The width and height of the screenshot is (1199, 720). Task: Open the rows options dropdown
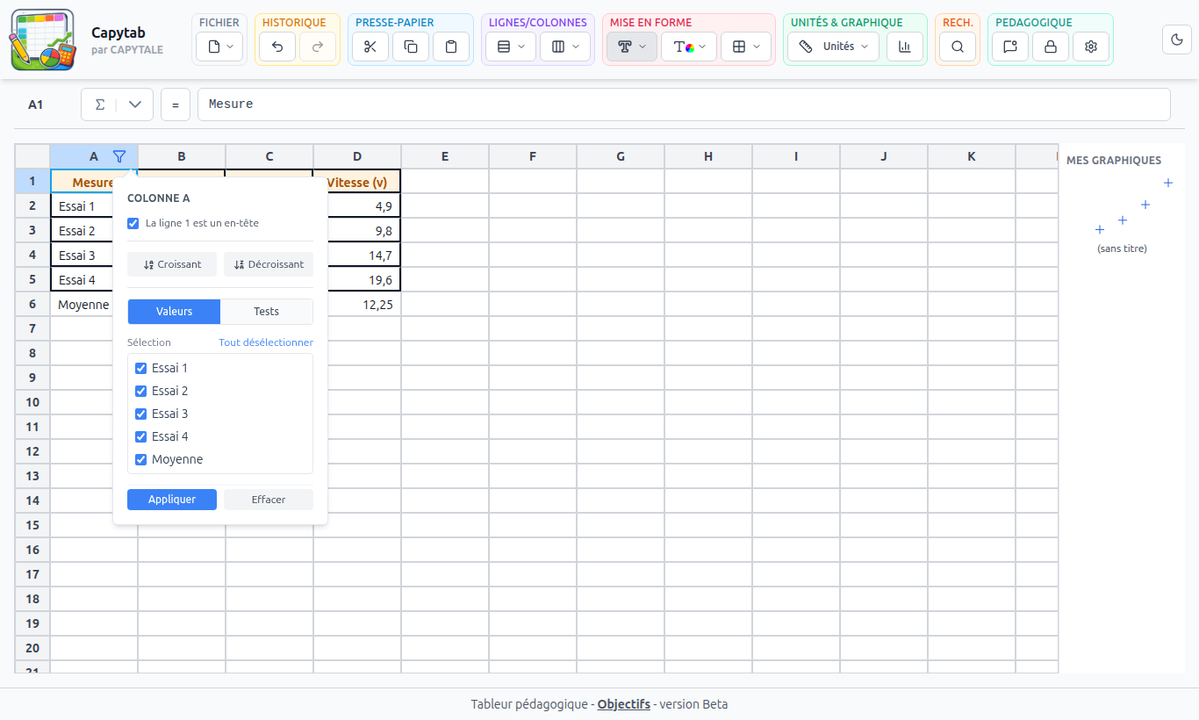point(511,47)
